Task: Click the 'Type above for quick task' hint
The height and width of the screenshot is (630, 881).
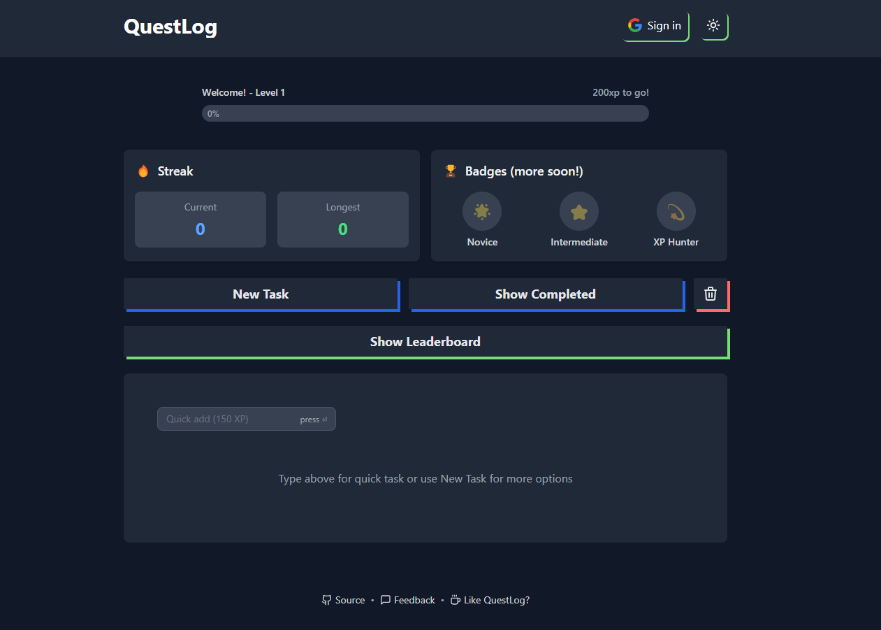Action: 425,479
